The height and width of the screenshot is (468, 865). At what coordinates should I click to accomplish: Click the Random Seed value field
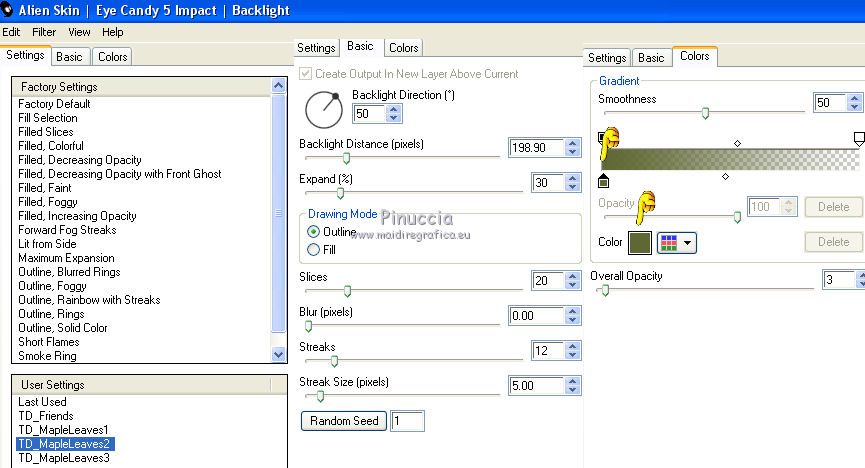point(407,421)
